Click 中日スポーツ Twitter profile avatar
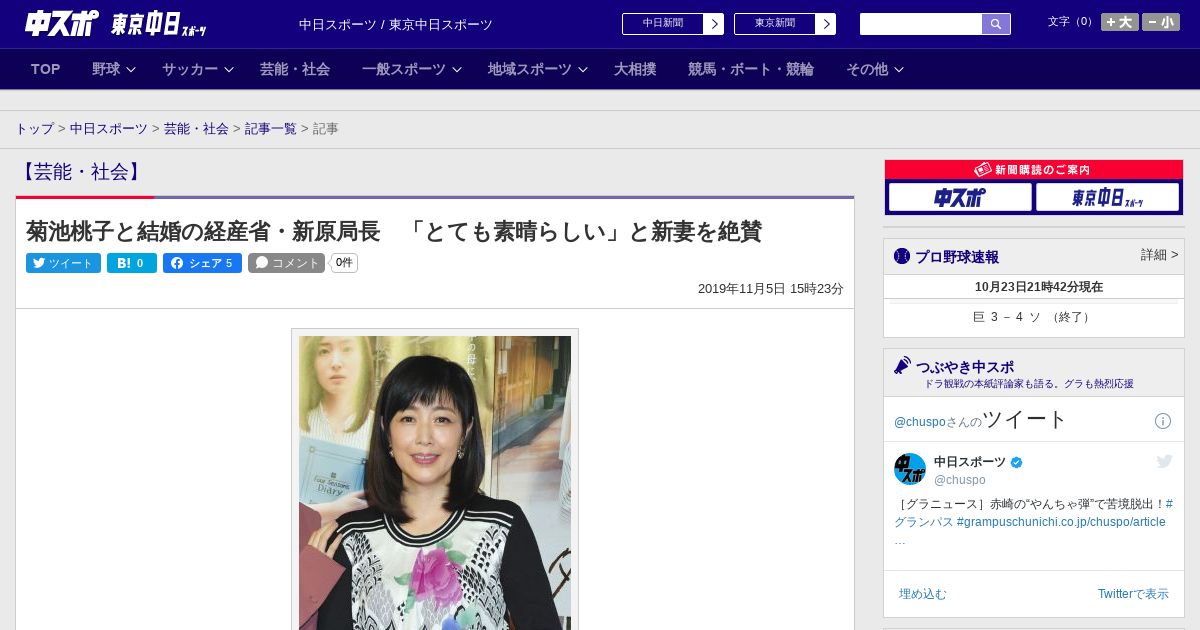The width and height of the screenshot is (1200, 630). [910, 469]
